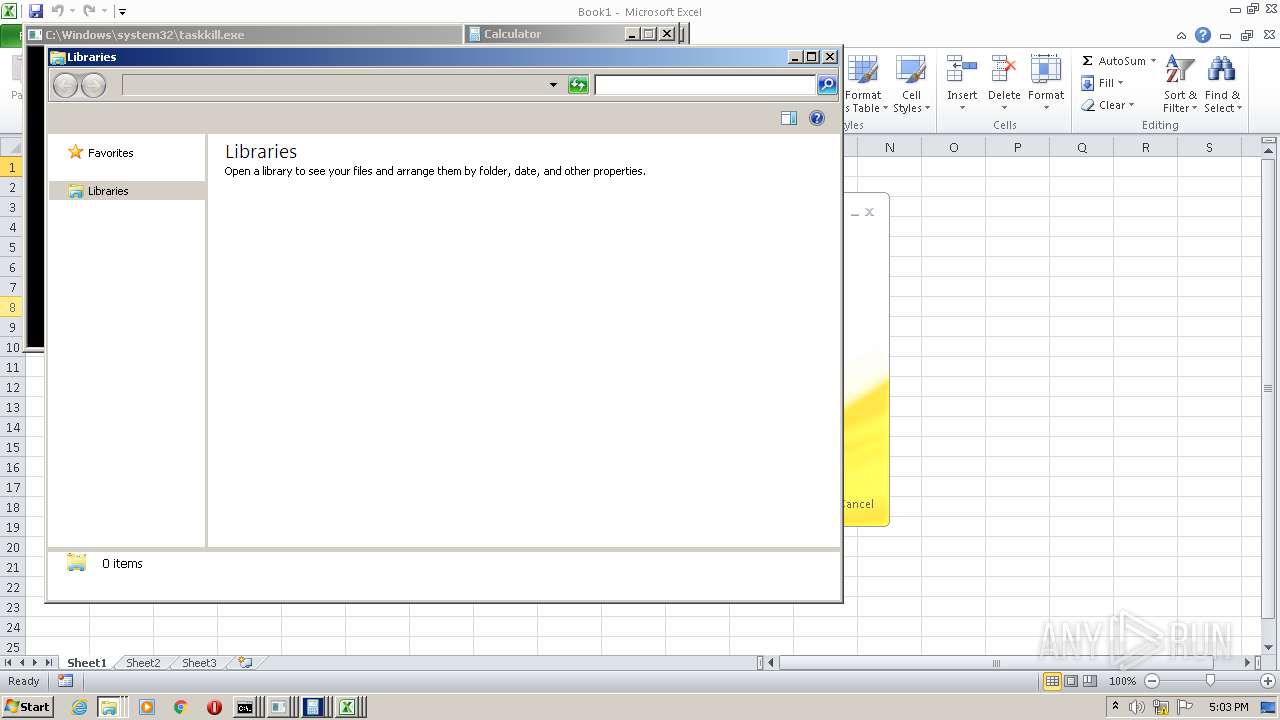Open Internet Explorer from the taskbar
1280x720 pixels.
tap(79, 707)
